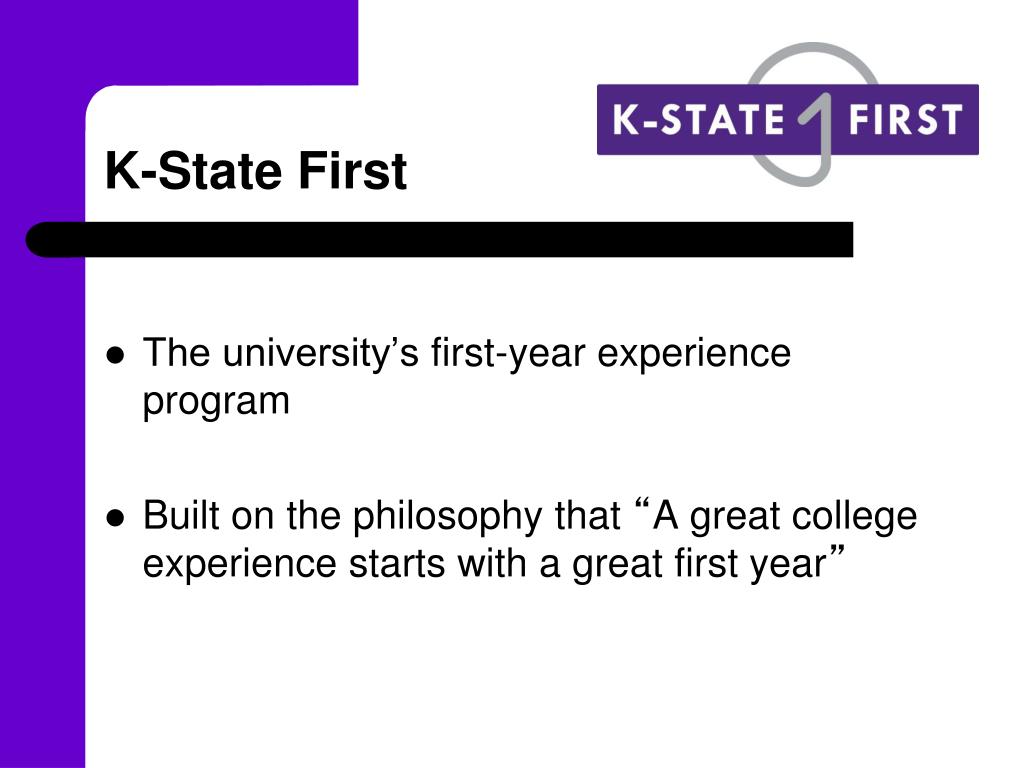Click the word FIRST in the logo
This screenshot has width=1024, height=768.
(906, 120)
